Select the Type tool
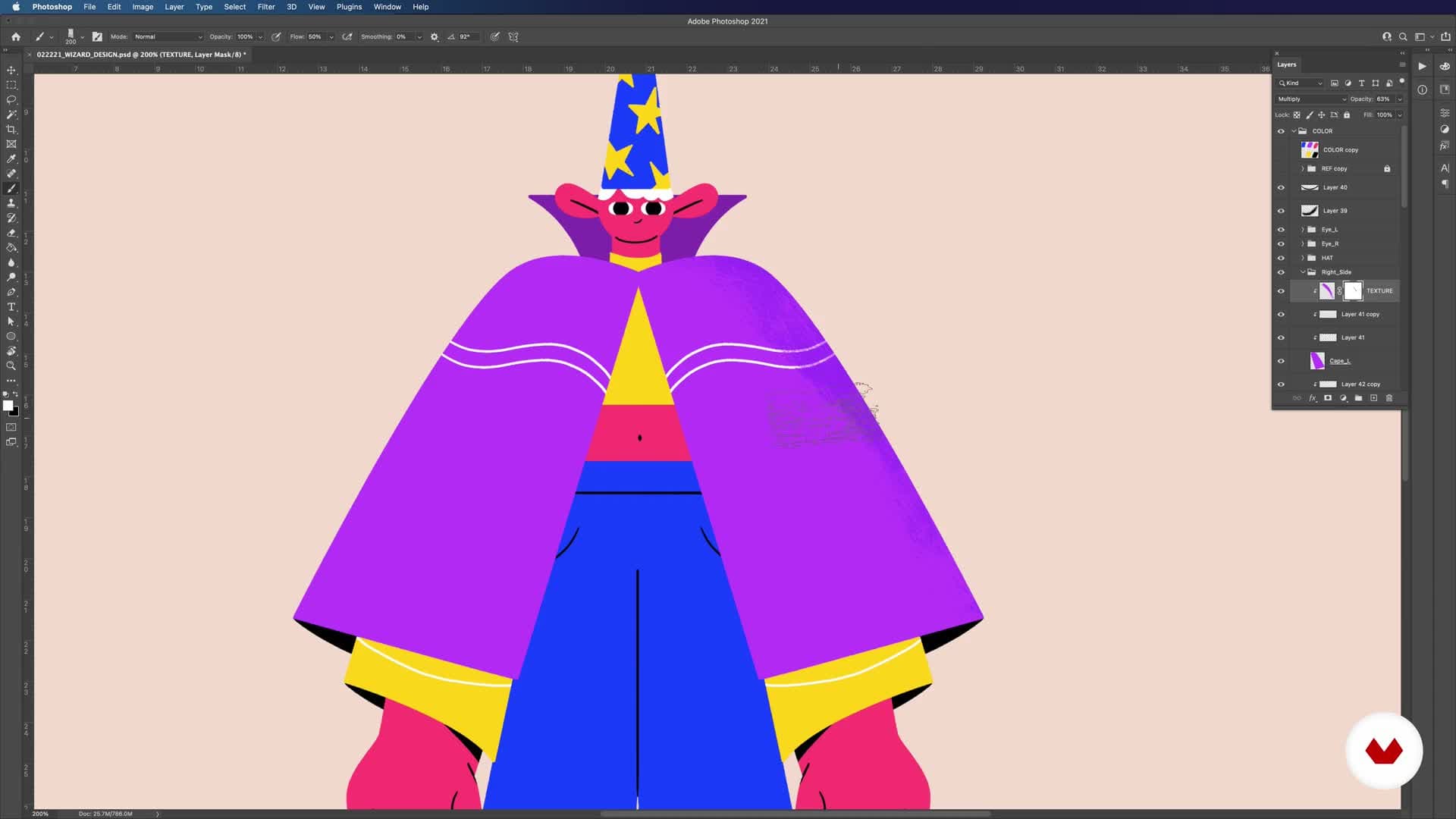Image resolution: width=1456 pixels, height=819 pixels. pyautogui.click(x=11, y=307)
